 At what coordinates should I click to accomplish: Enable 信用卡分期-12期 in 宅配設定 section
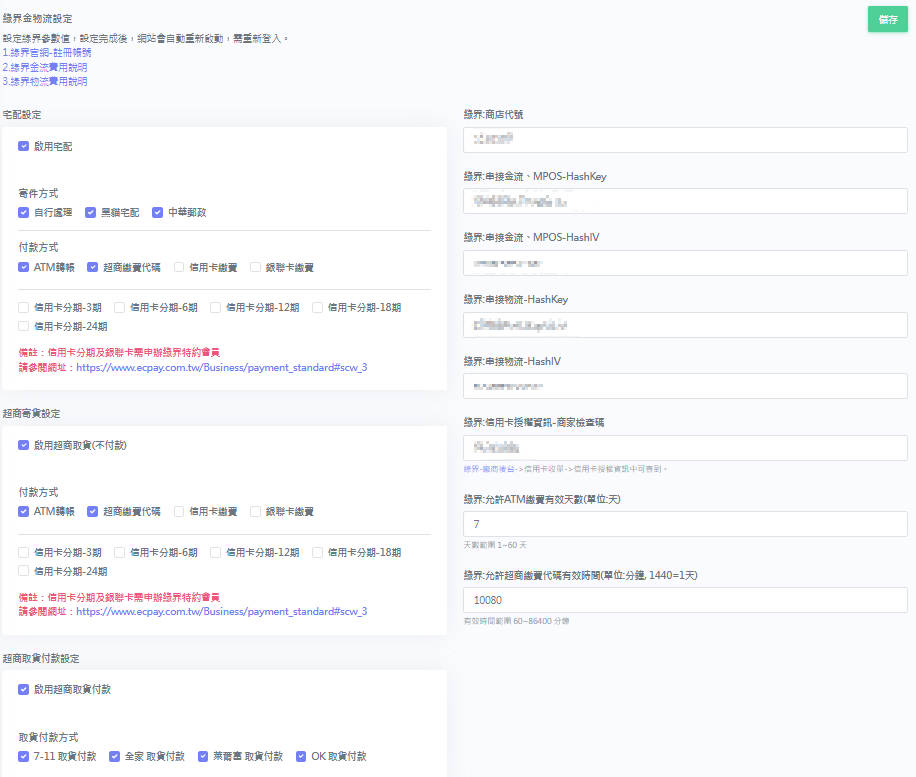[x=216, y=308]
